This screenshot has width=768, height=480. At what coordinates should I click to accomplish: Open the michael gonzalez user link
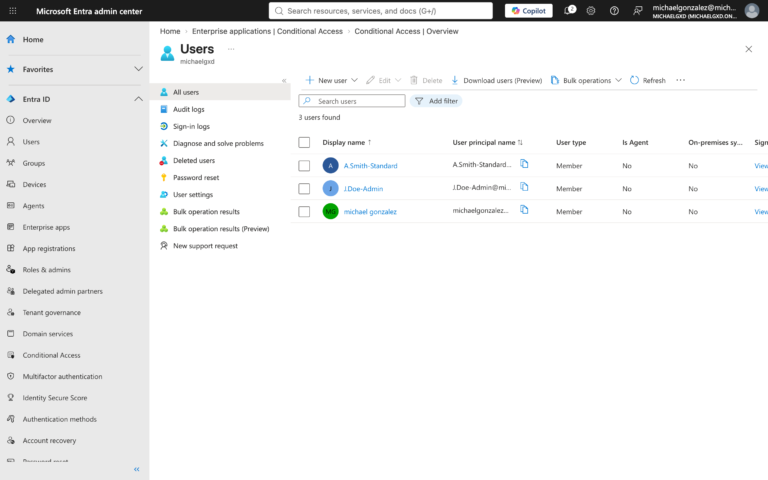point(370,212)
